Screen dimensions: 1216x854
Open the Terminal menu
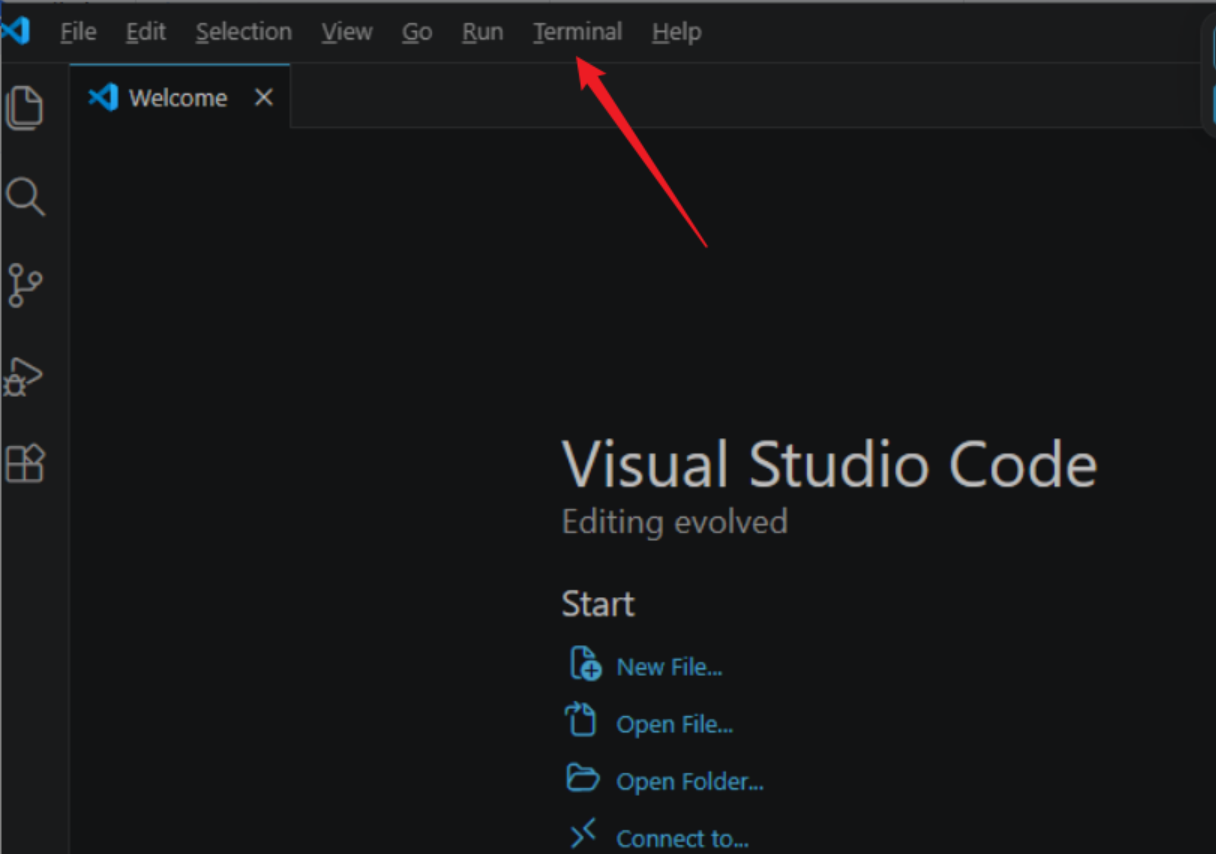tap(578, 32)
